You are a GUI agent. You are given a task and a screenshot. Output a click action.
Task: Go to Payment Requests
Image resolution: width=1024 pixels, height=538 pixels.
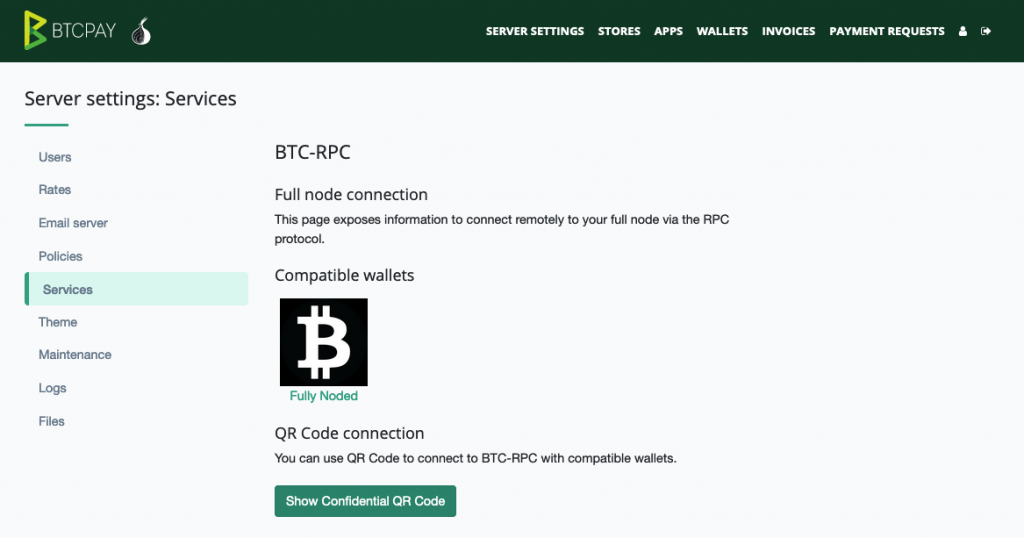pos(887,31)
